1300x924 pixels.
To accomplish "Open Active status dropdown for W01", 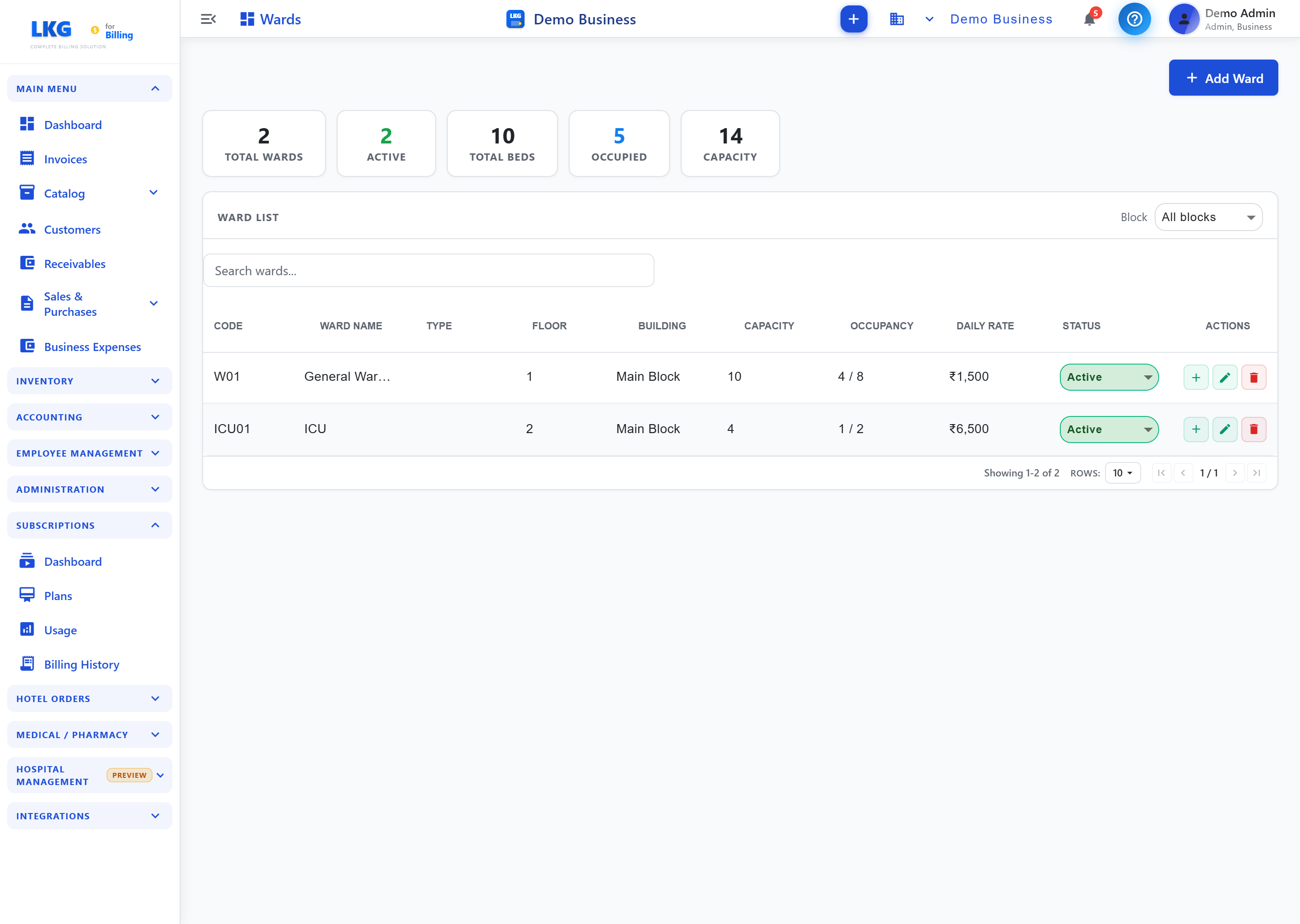I will pyautogui.click(x=1109, y=377).
